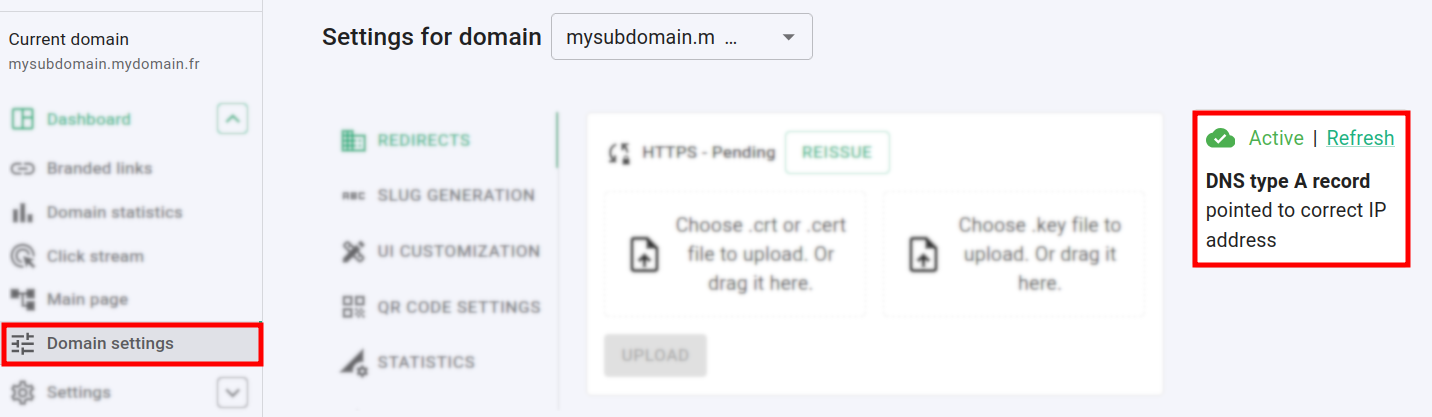Open the domain selector dropdown

point(682,37)
